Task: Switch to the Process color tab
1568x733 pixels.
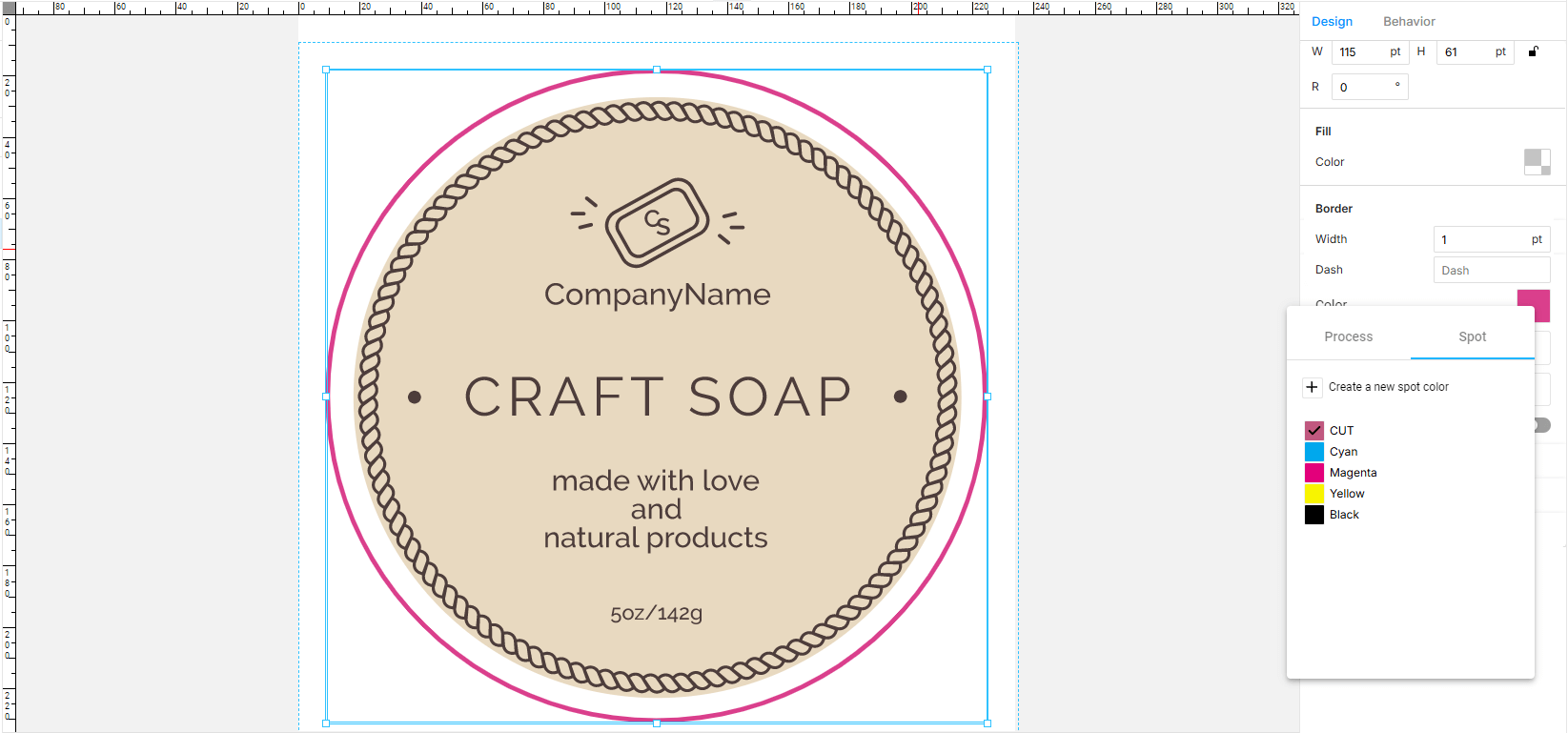Action: pyautogui.click(x=1348, y=336)
